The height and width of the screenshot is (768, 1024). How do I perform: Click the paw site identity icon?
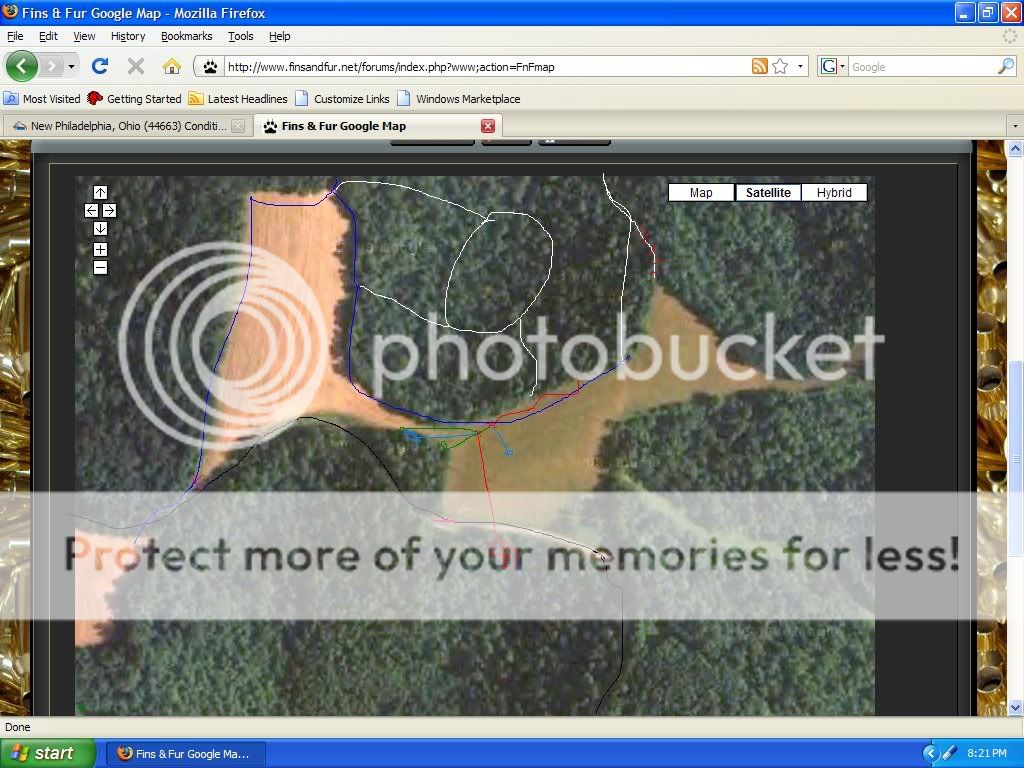[210, 67]
